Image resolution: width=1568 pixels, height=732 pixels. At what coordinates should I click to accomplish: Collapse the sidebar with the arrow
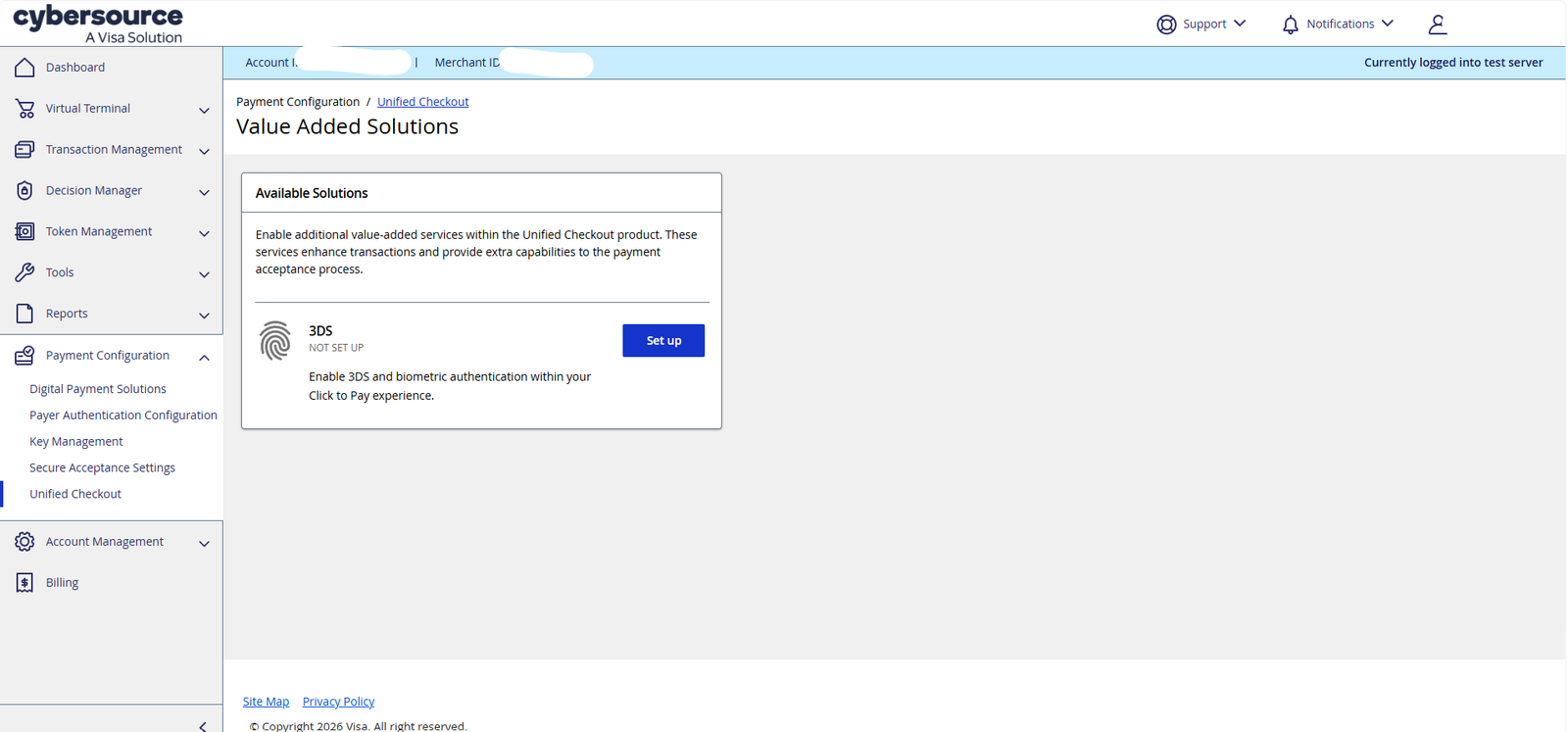tap(203, 726)
